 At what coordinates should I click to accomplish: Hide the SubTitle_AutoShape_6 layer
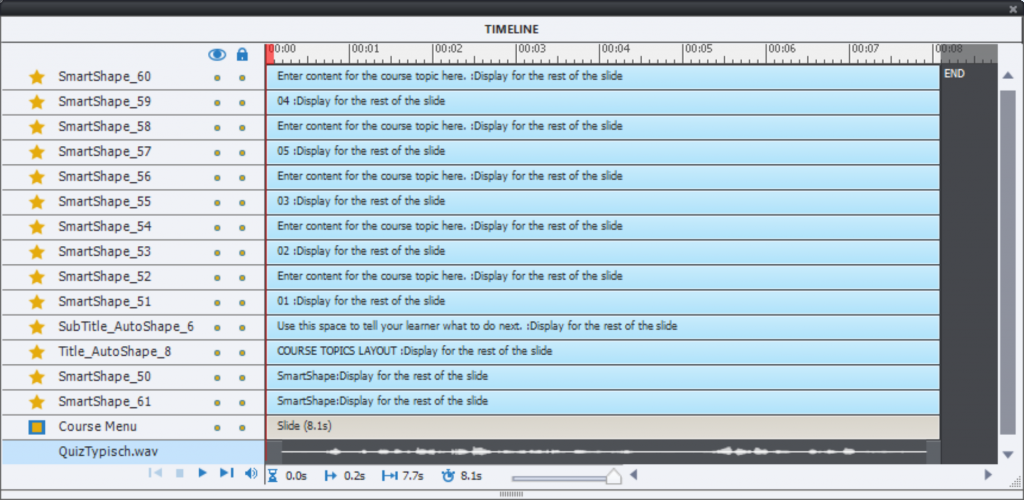pos(217,327)
